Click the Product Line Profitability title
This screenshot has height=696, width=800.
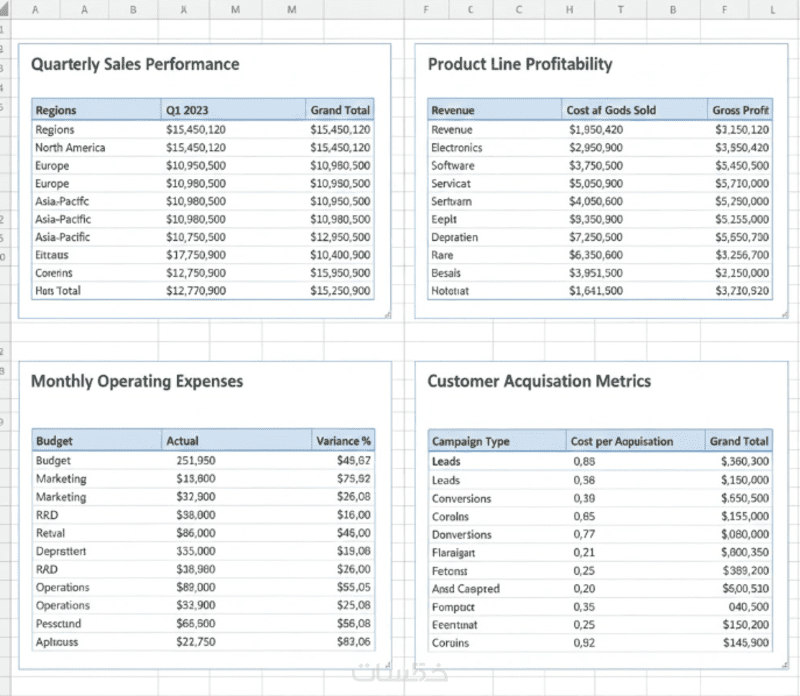tap(520, 64)
